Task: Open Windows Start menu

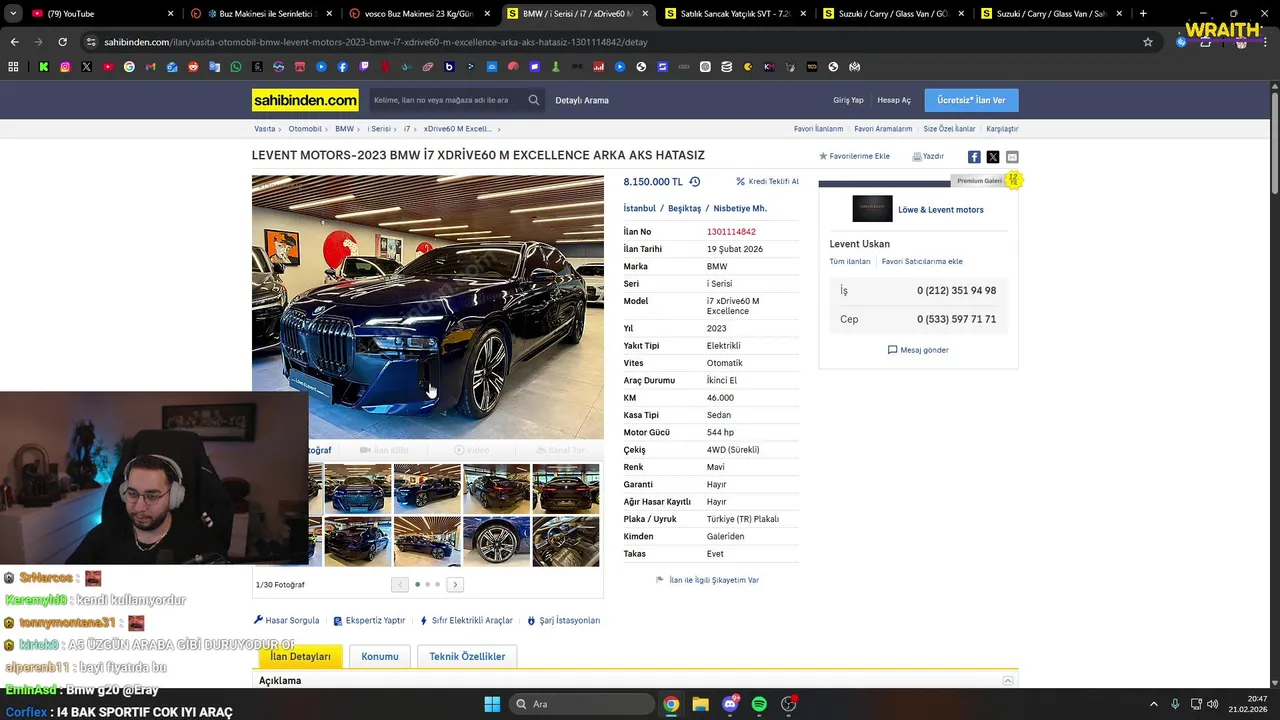Action: pos(492,704)
